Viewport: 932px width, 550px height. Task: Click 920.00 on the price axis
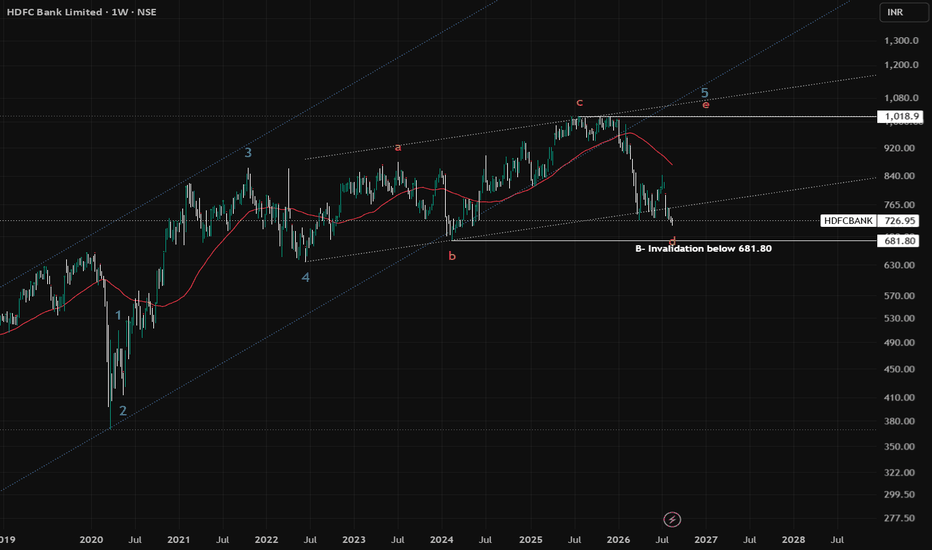pyautogui.click(x=899, y=148)
